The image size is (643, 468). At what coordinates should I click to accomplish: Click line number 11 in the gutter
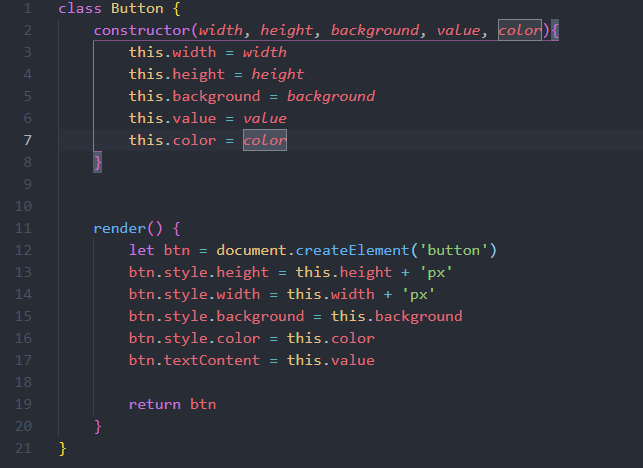pyautogui.click(x=23, y=228)
